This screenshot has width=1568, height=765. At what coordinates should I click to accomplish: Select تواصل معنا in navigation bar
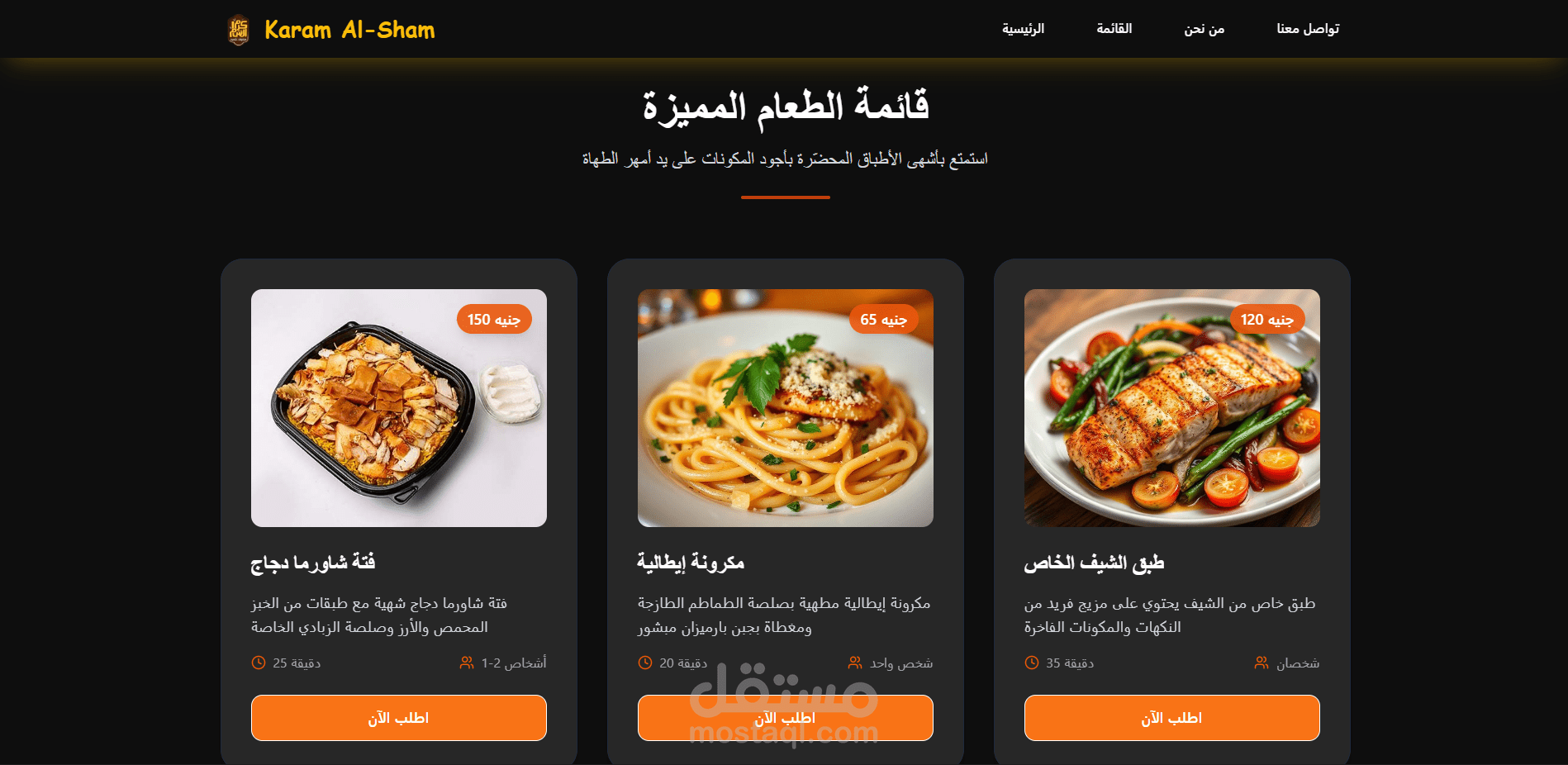tap(1308, 29)
